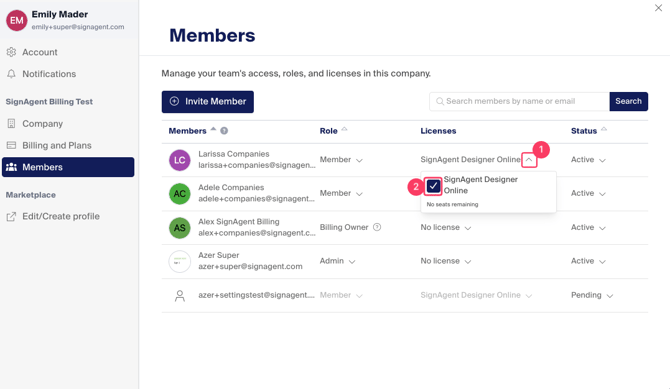
Task: Select Members in the sidebar
Action: [68, 167]
